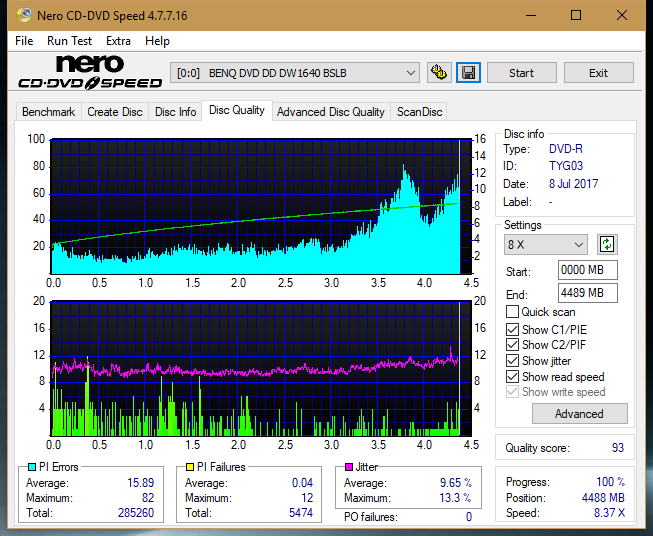Screen dimensions: 653x536
Task: Click Jitter maximum 13.3 % value
Action: pos(456,498)
